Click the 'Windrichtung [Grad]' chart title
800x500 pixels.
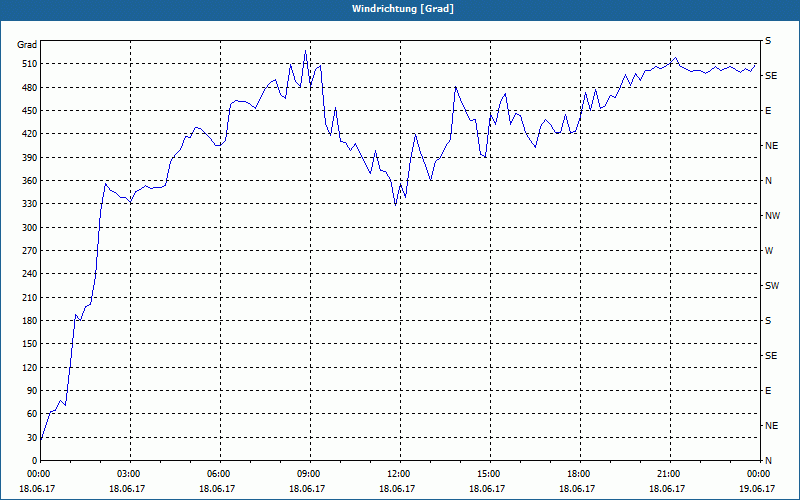pos(402,9)
